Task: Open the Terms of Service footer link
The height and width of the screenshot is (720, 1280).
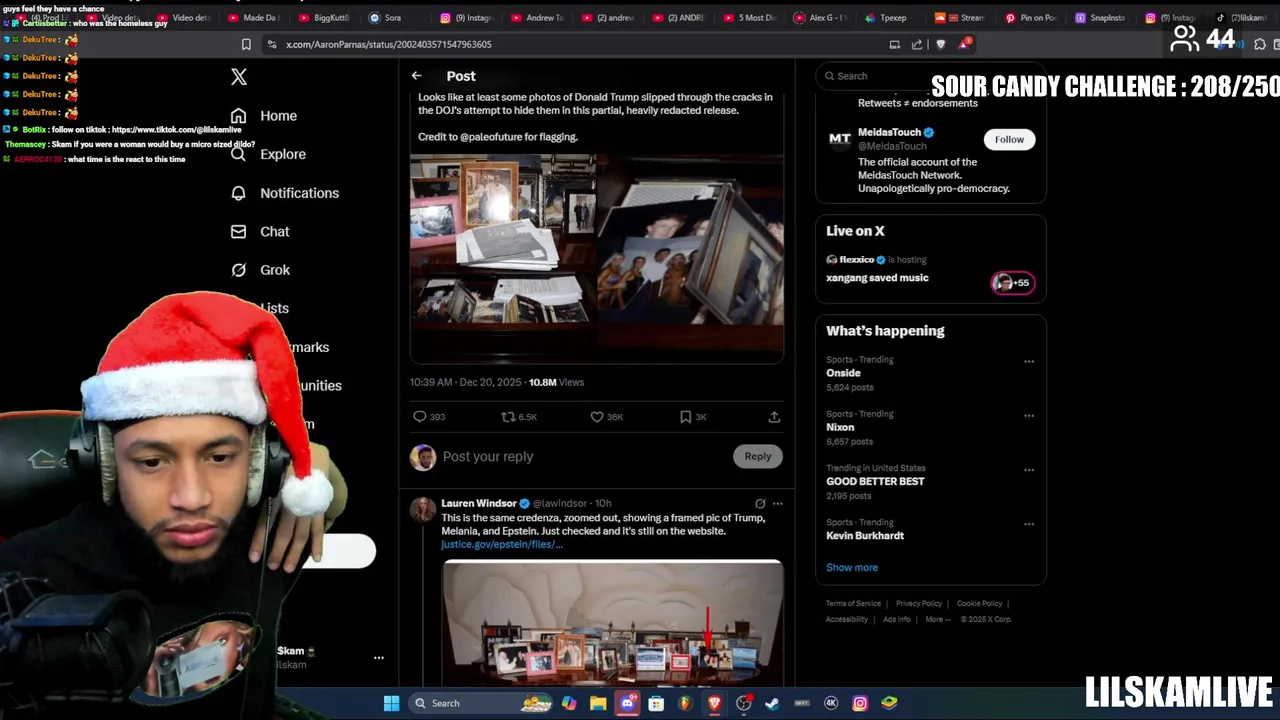Action: point(853,604)
